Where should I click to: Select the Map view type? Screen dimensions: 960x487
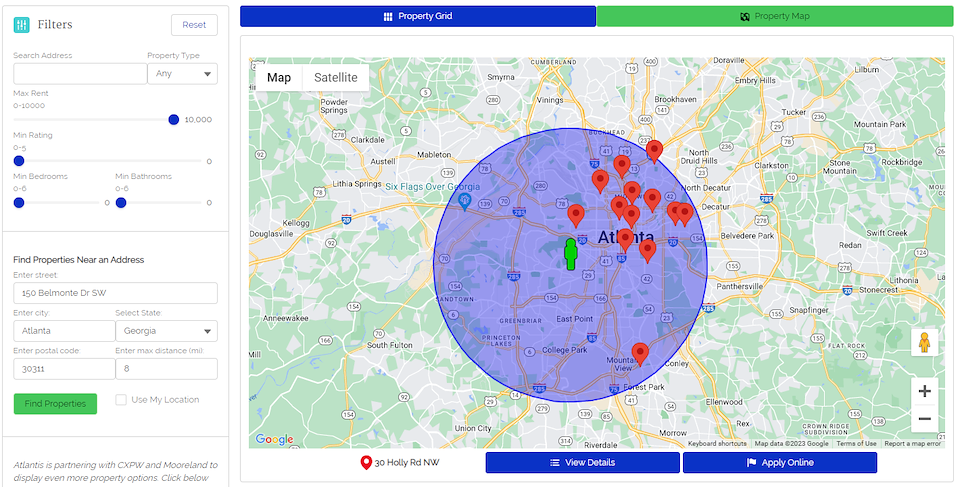(279, 78)
